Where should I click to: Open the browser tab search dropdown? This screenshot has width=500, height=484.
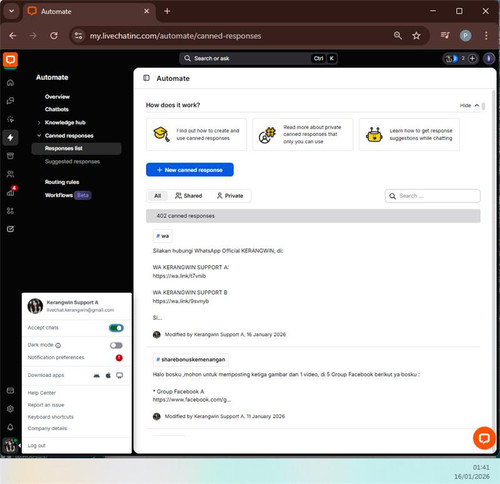click(x=11, y=11)
